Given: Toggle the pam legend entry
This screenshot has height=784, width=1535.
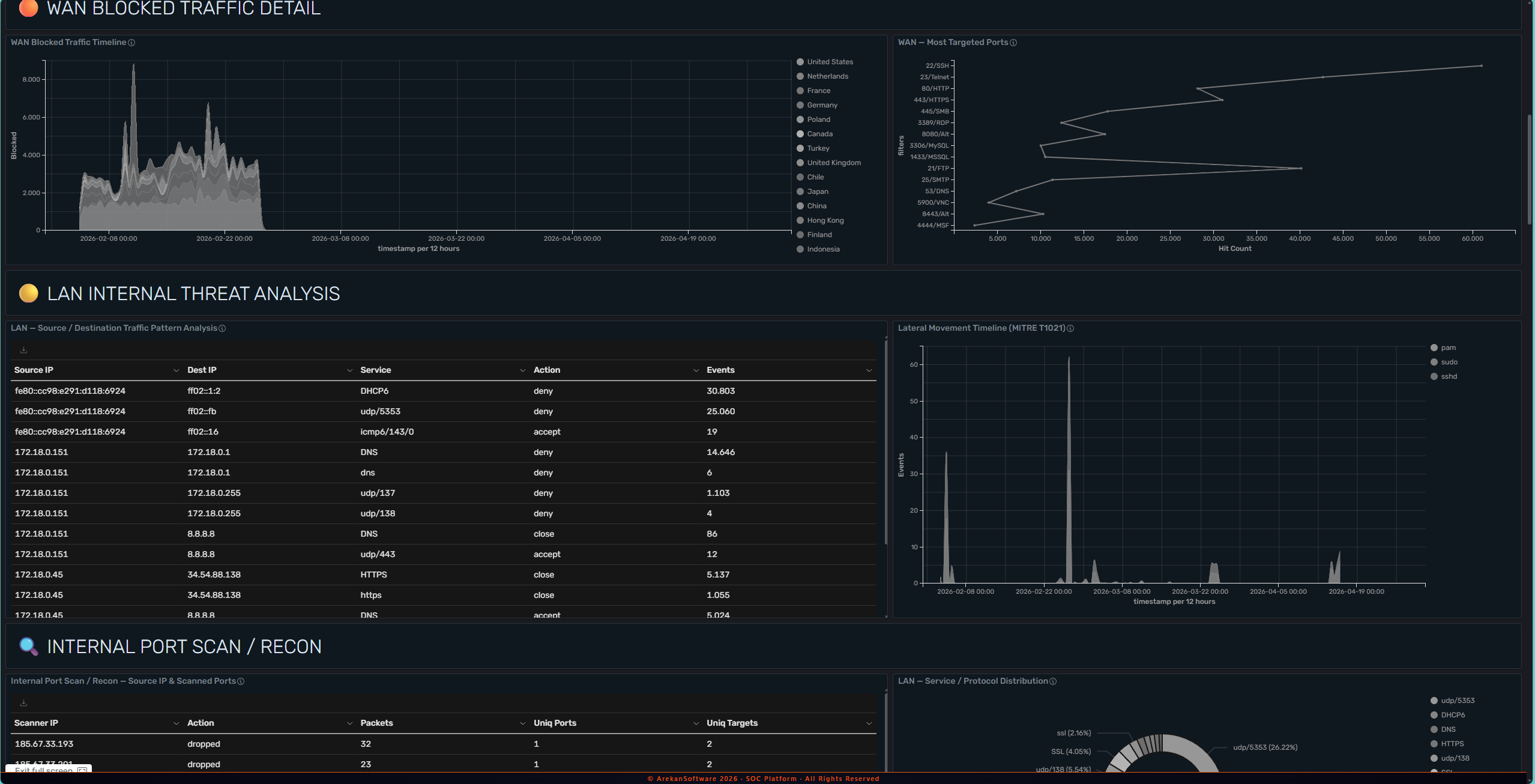Looking at the screenshot, I should (1443, 348).
